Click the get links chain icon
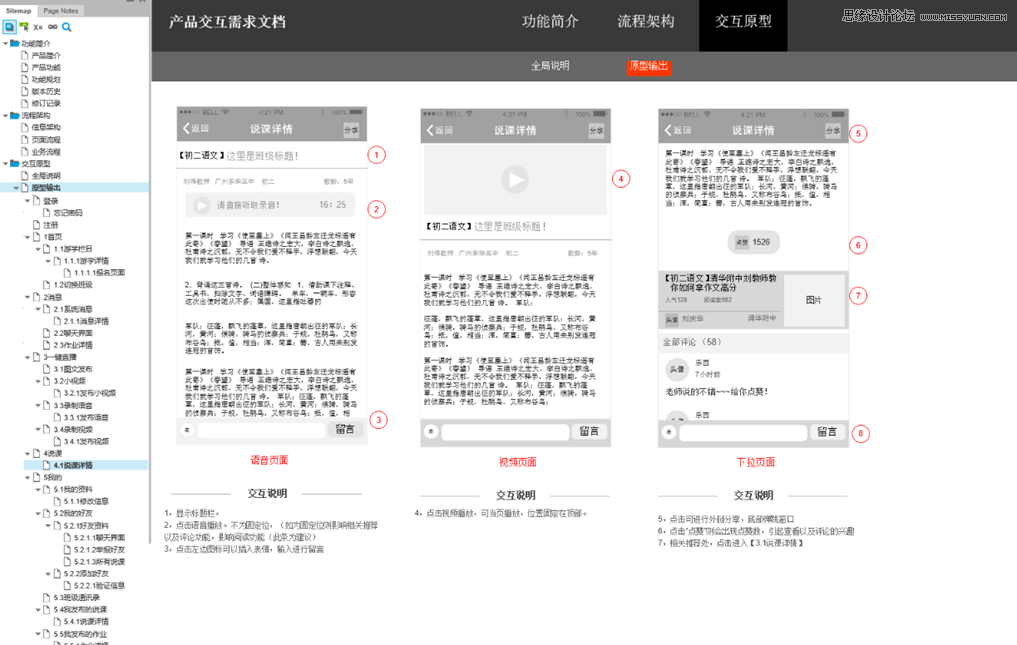1017x645 pixels. (x=53, y=27)
